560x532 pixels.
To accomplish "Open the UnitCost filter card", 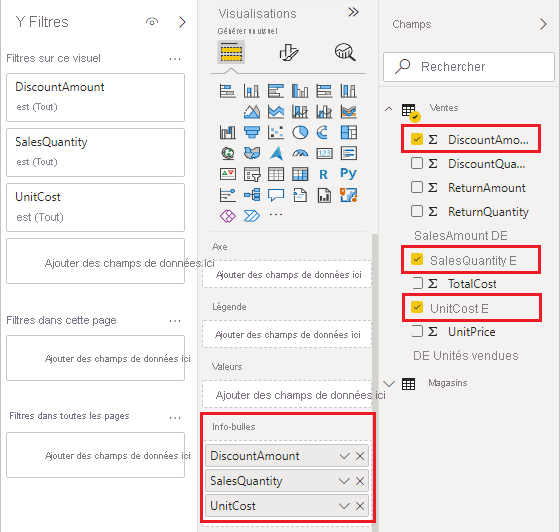I will (95, 207).
